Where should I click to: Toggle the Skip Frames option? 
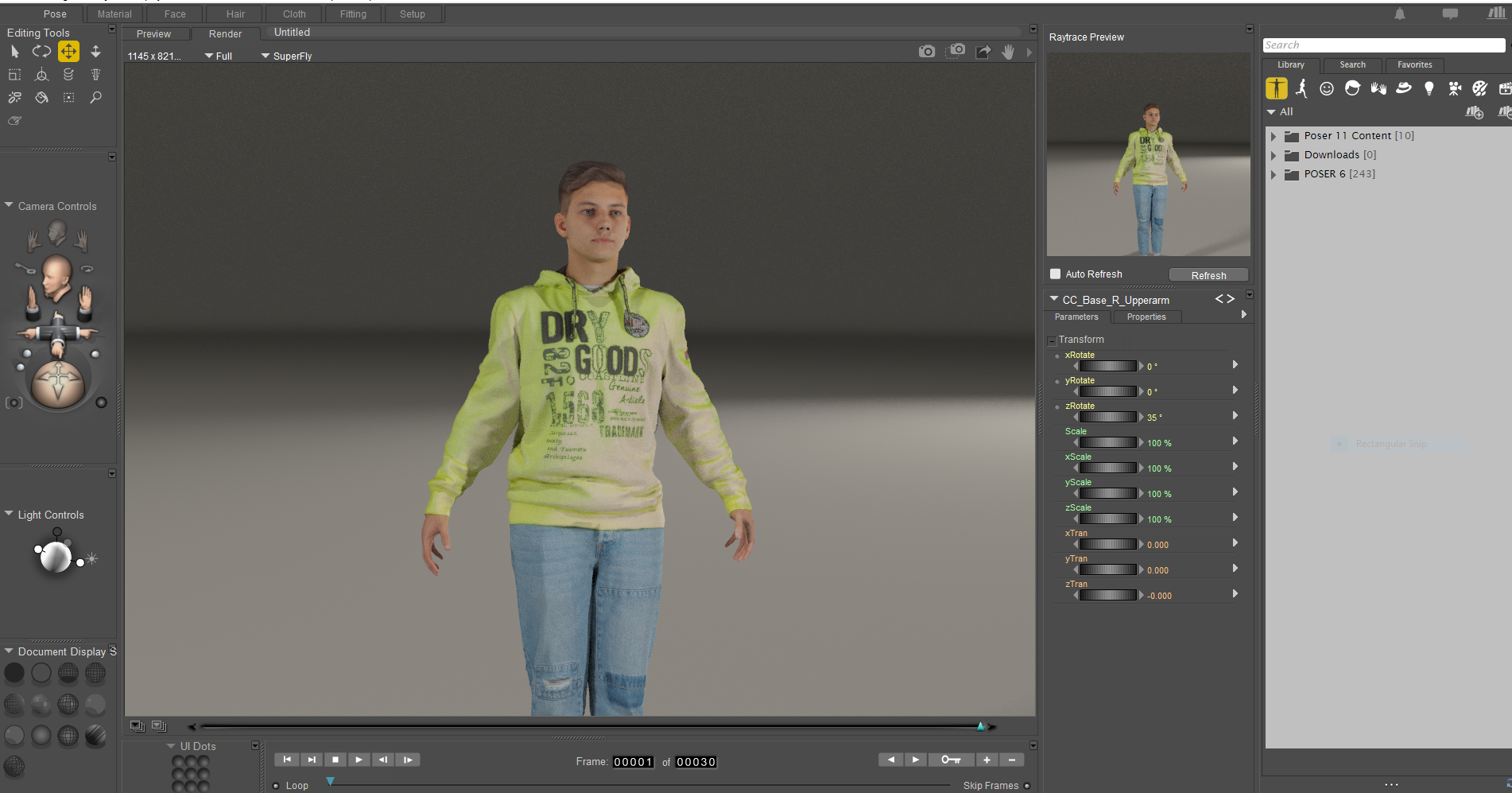coord(1027,786)
